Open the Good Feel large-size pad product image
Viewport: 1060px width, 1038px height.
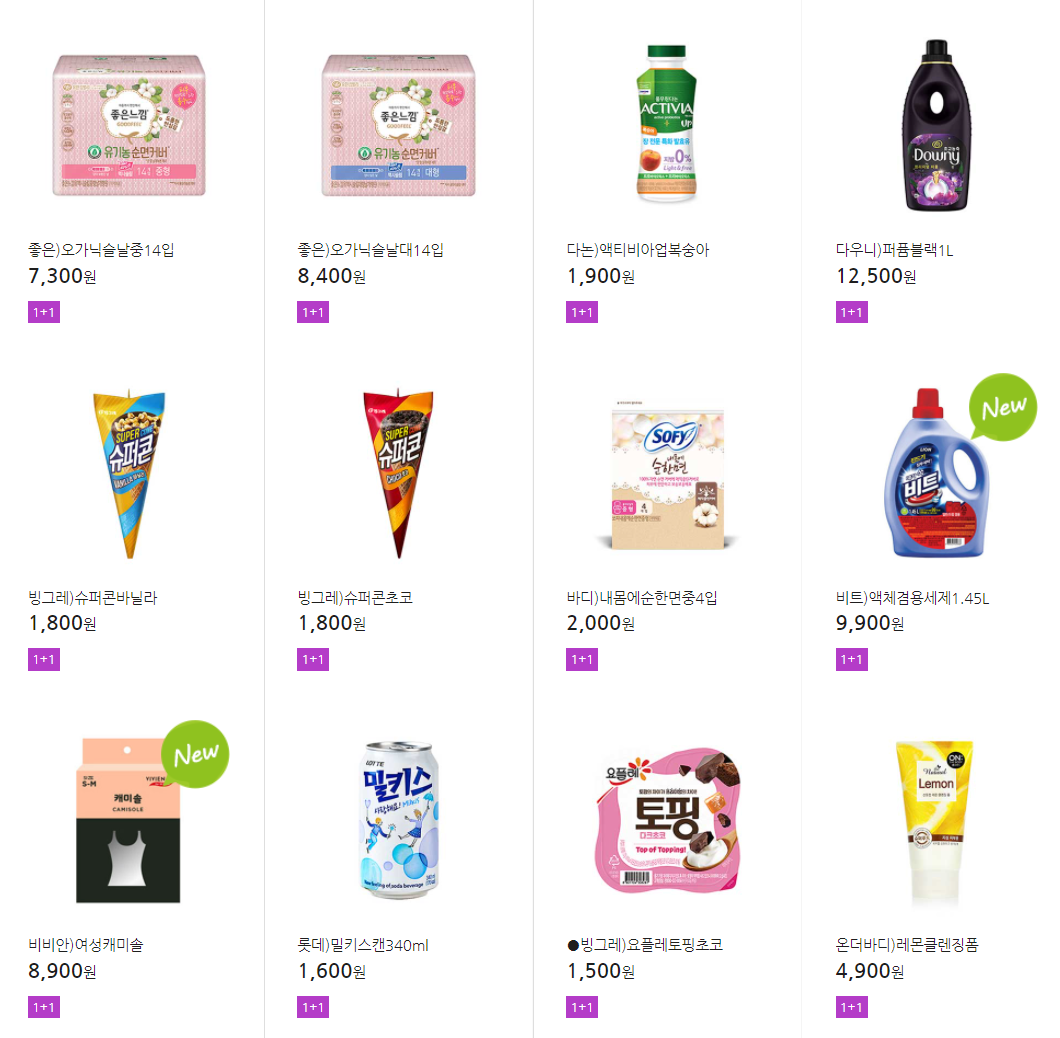[x=398, y=126]
